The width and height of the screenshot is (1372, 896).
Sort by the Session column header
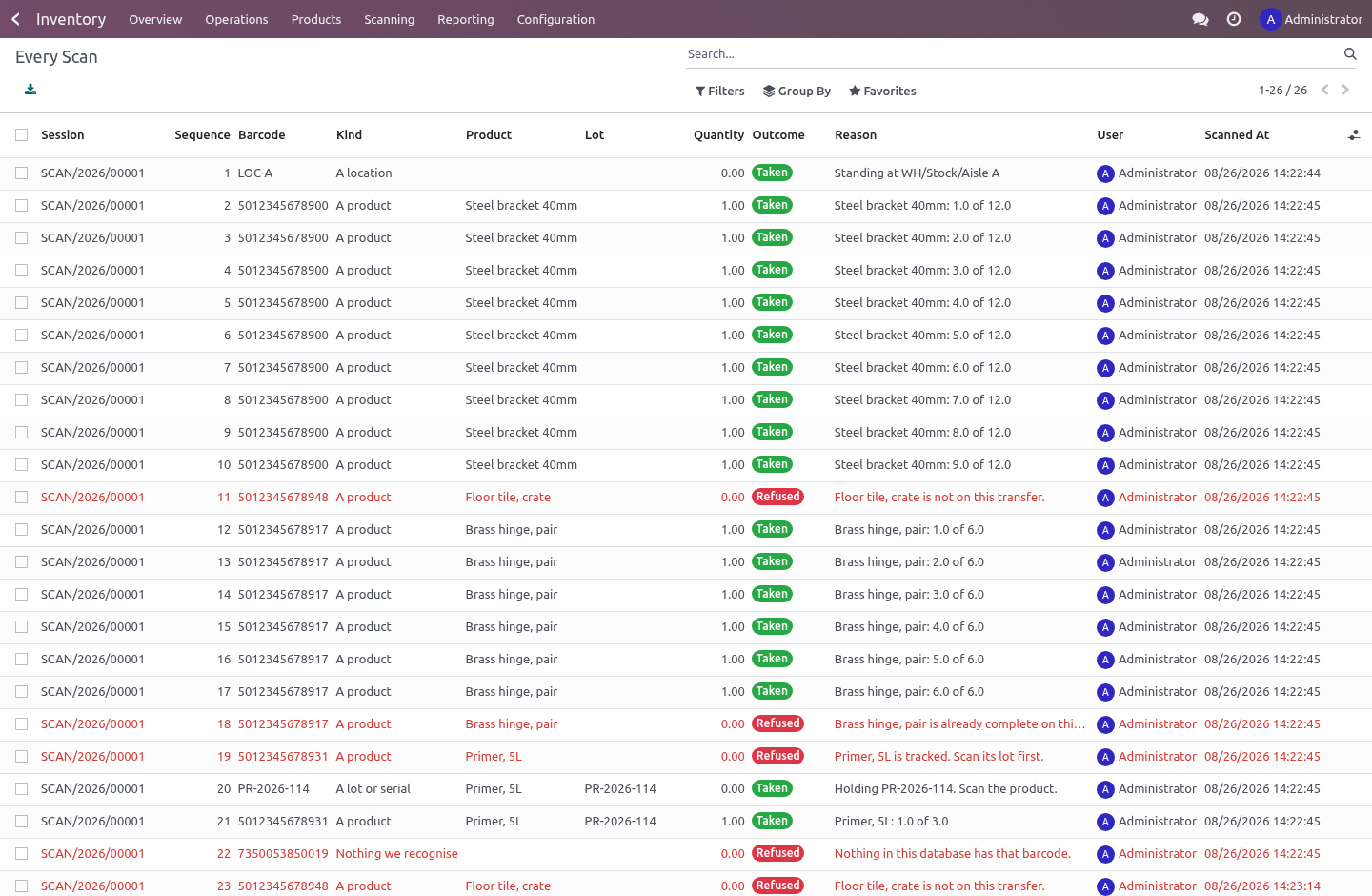click(63, 135)
